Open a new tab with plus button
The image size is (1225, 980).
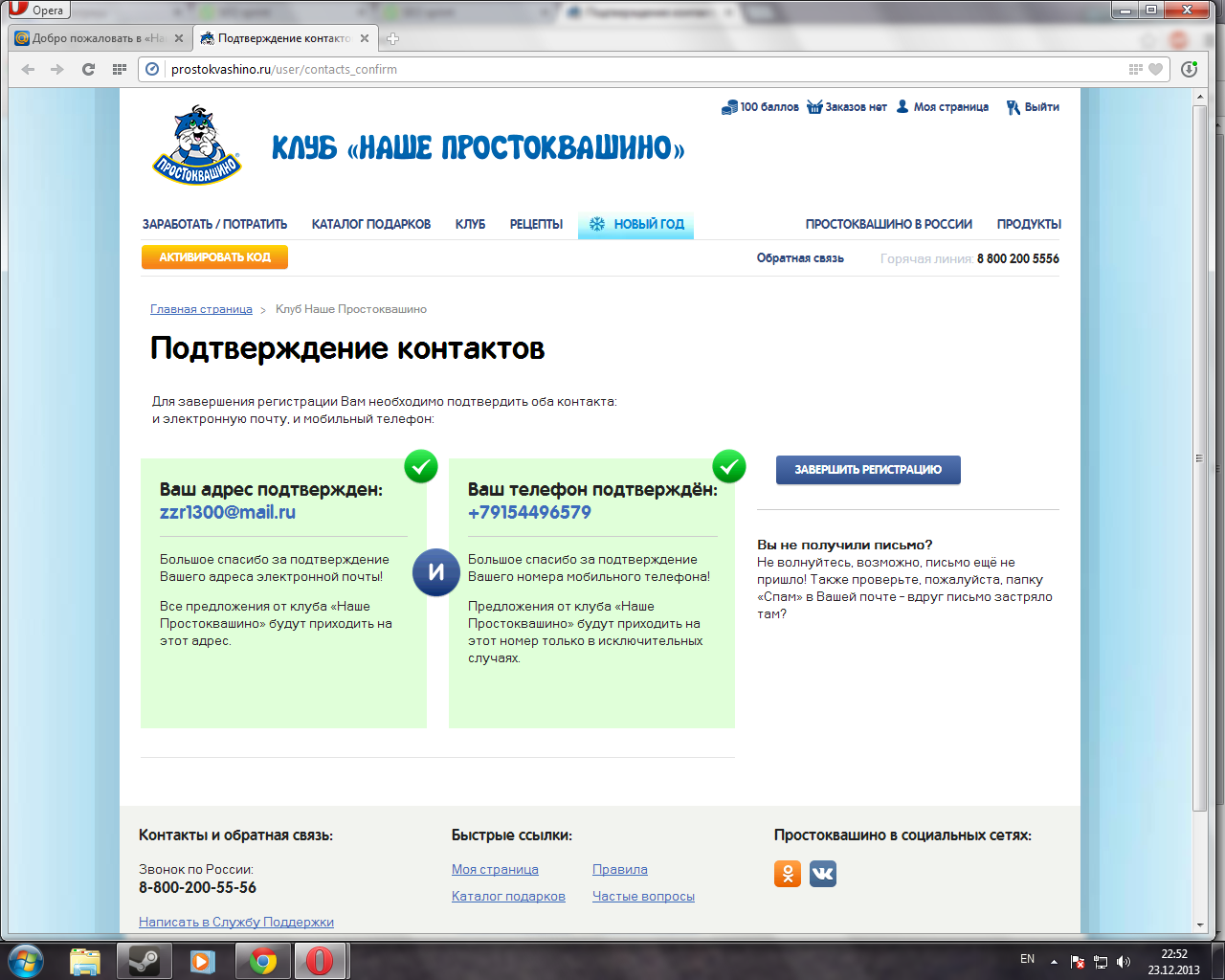[392, 38]
